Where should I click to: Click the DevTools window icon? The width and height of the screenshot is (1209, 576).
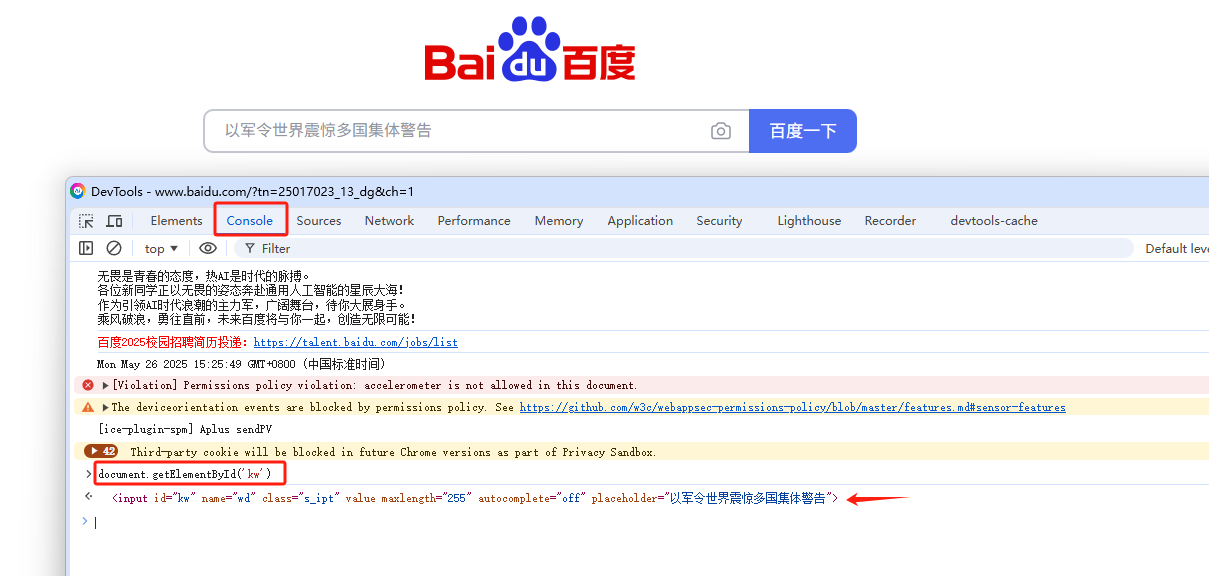(x=78, y=191)
